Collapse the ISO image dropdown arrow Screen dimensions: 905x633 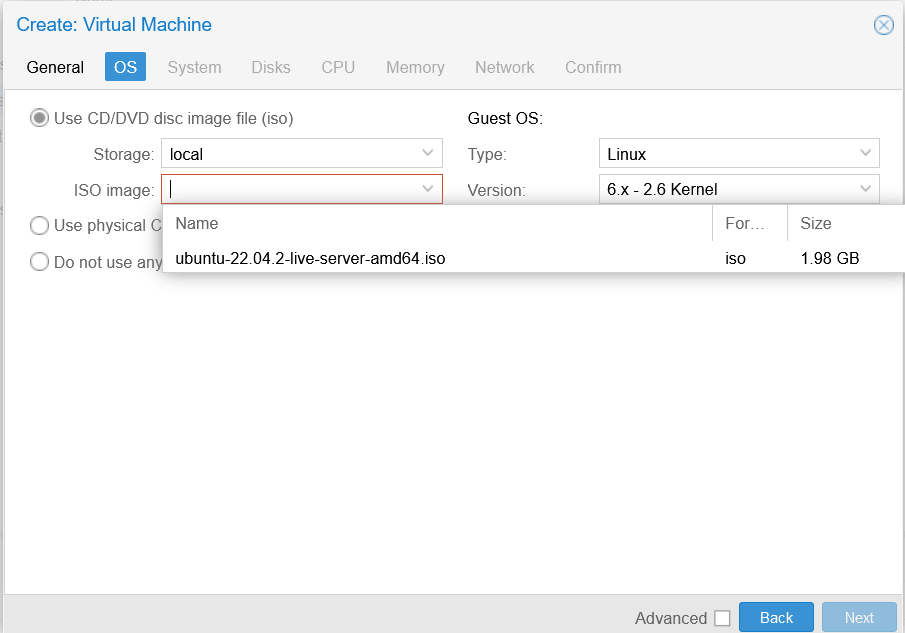pyautogui.click(x=428, y=189)
